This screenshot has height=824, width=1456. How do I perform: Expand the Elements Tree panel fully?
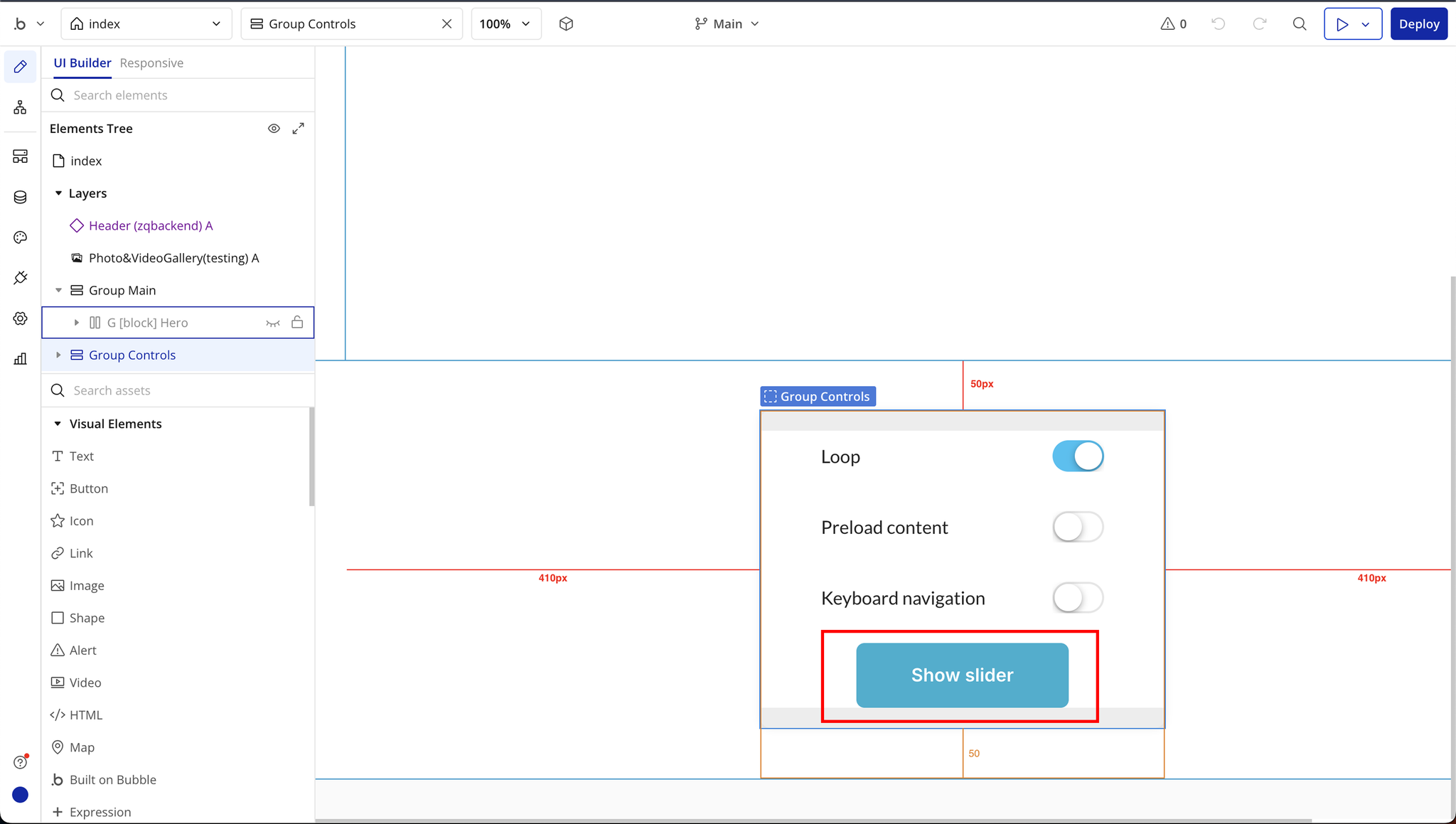[299, 129]
